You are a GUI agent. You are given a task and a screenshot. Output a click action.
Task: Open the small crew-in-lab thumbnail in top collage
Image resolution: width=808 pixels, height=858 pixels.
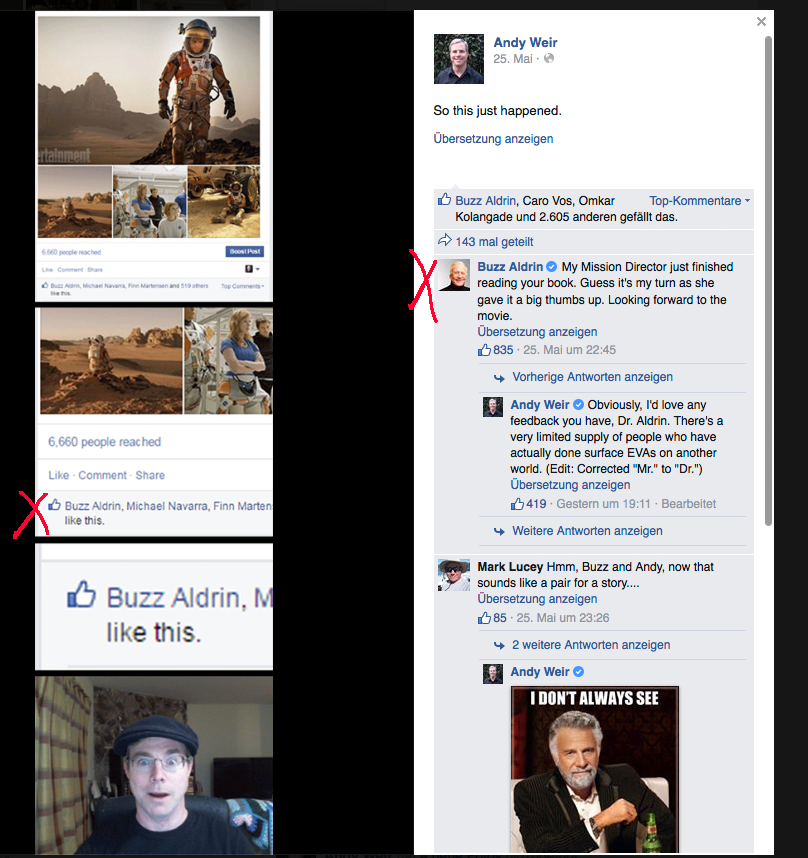149,202
